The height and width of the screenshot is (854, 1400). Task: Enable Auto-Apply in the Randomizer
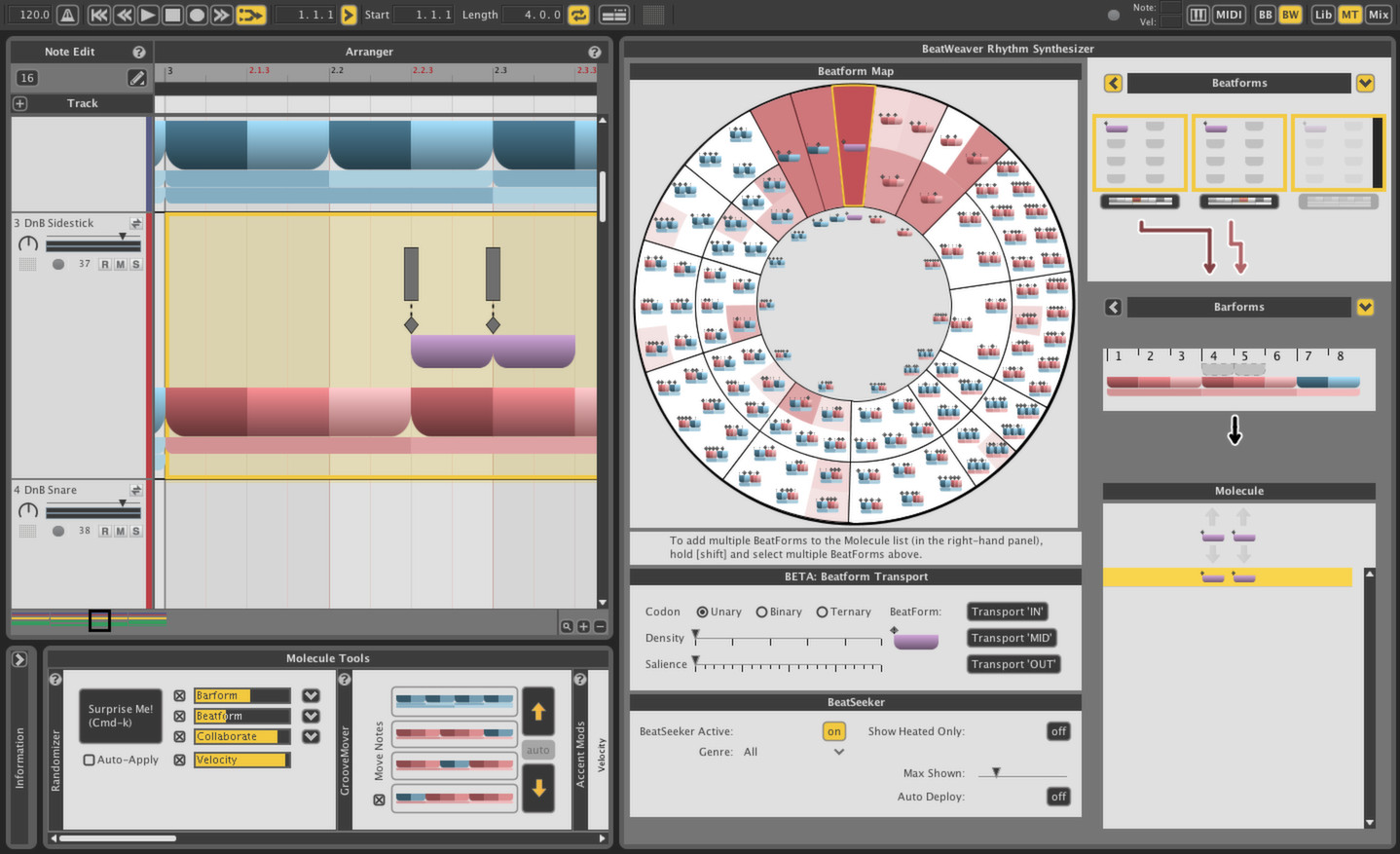tap(89, 760)
